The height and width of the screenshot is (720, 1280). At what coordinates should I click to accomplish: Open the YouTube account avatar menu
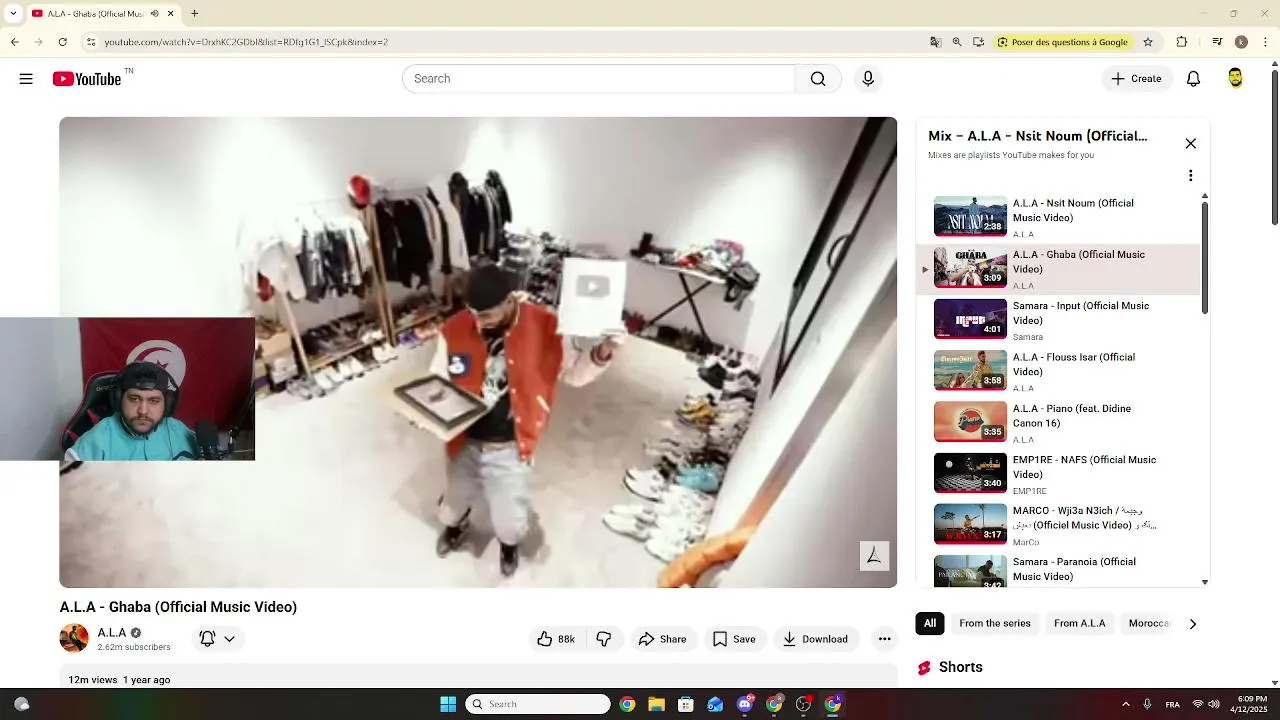pyautogui.click(x=1236, y=79)
